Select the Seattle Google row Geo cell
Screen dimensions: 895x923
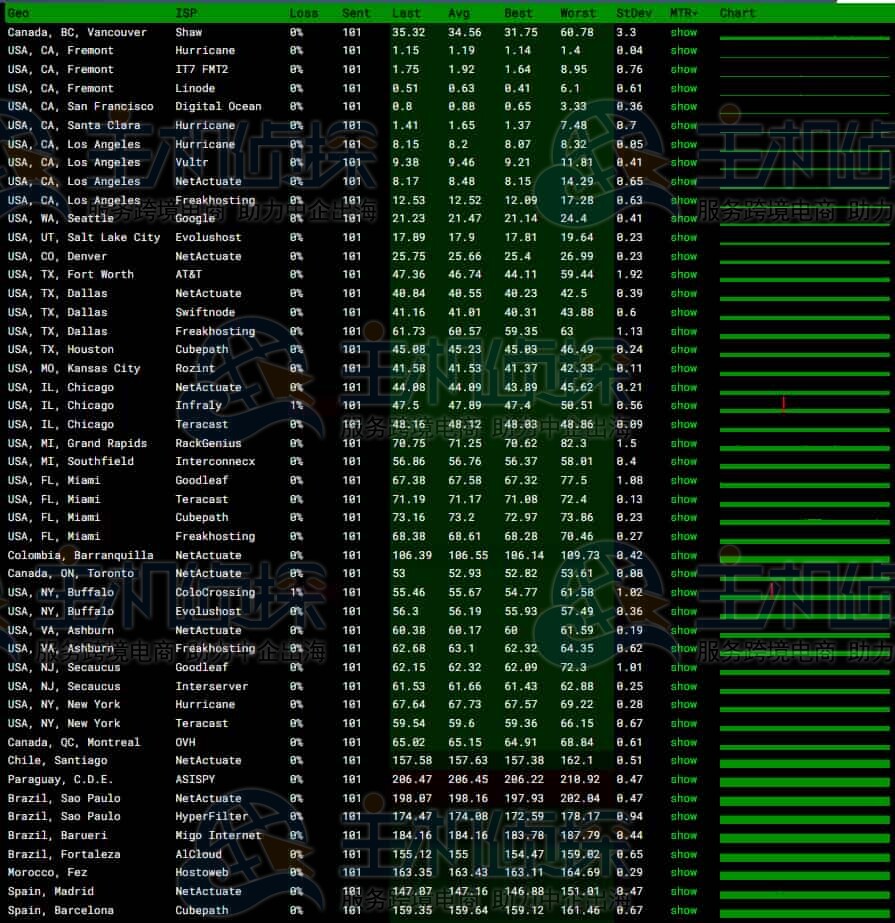60,219
